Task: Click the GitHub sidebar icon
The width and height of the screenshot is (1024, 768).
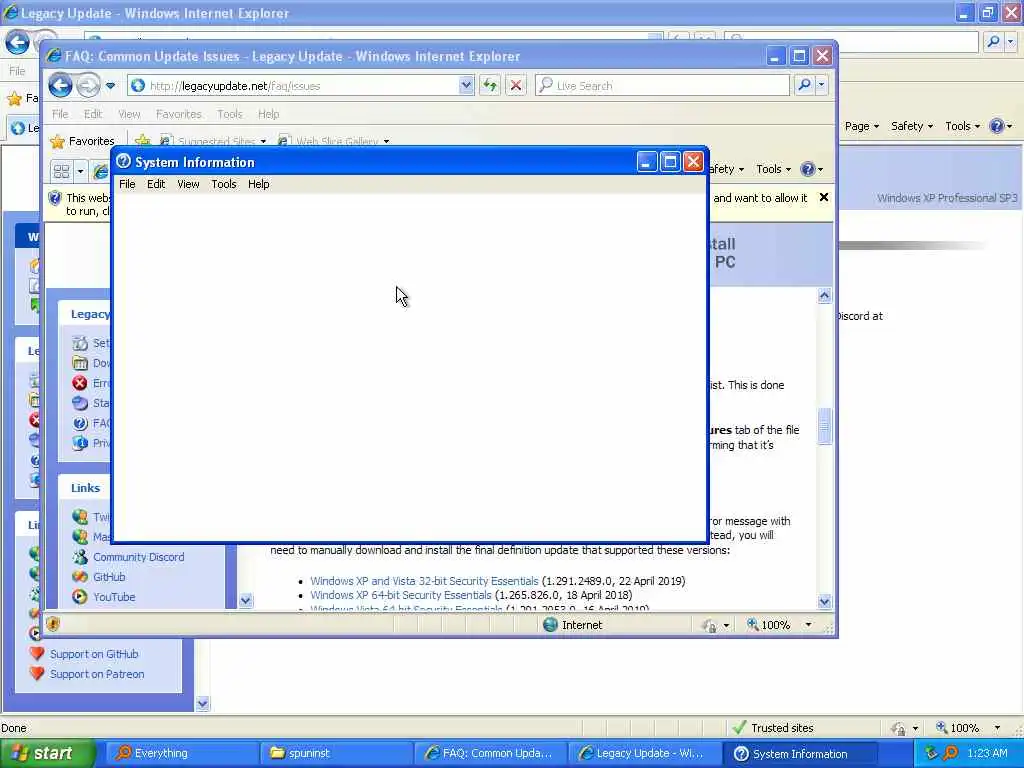Action: point(80,577)
